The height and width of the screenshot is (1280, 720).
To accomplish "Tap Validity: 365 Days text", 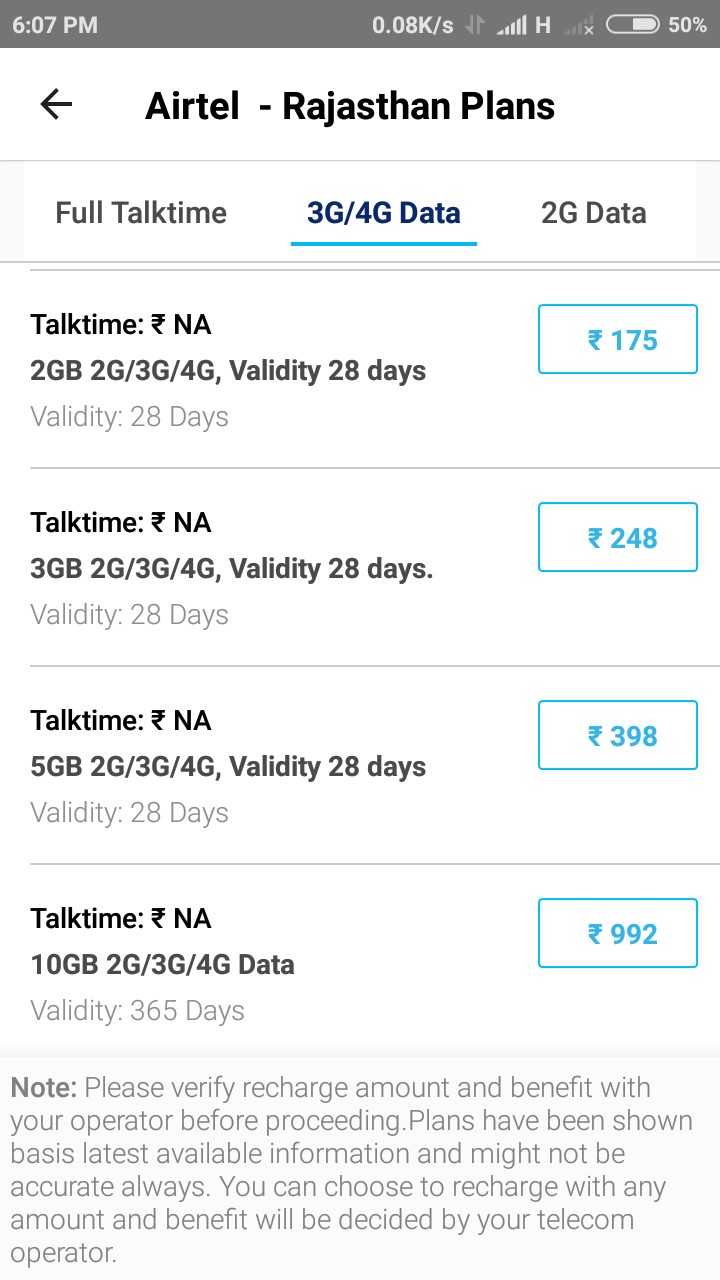I will [x=137, y=1011].
